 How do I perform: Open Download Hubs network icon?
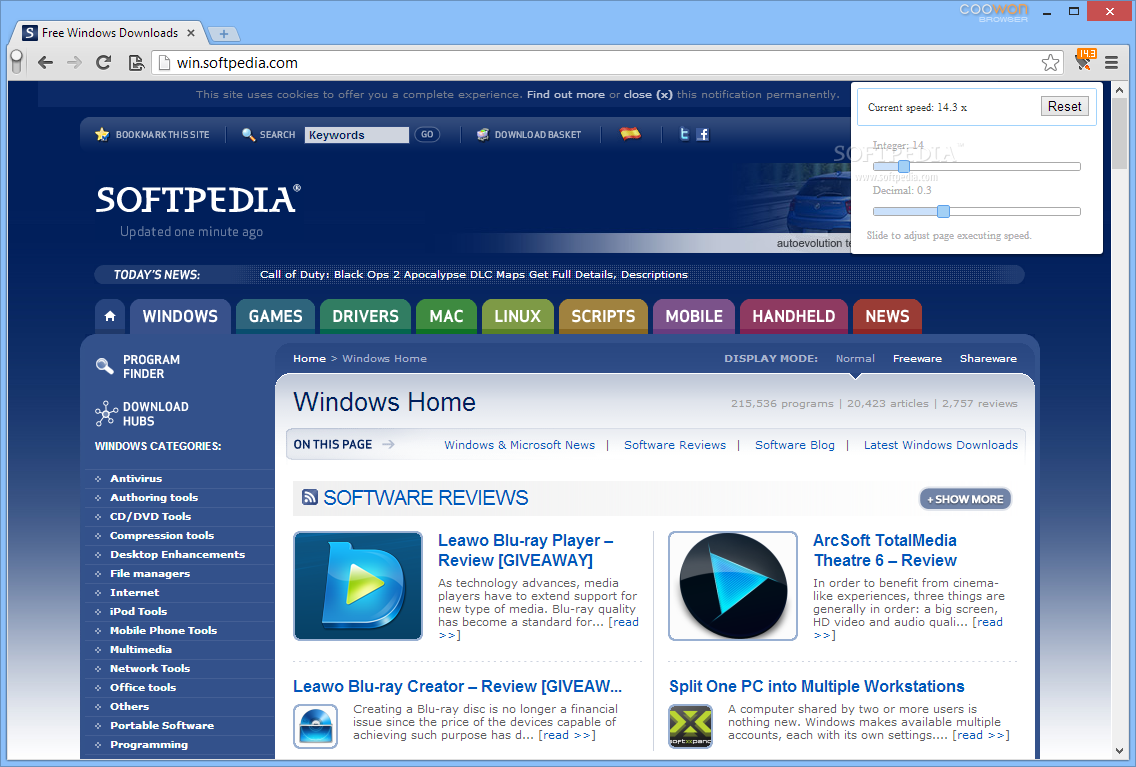point(106,414)
